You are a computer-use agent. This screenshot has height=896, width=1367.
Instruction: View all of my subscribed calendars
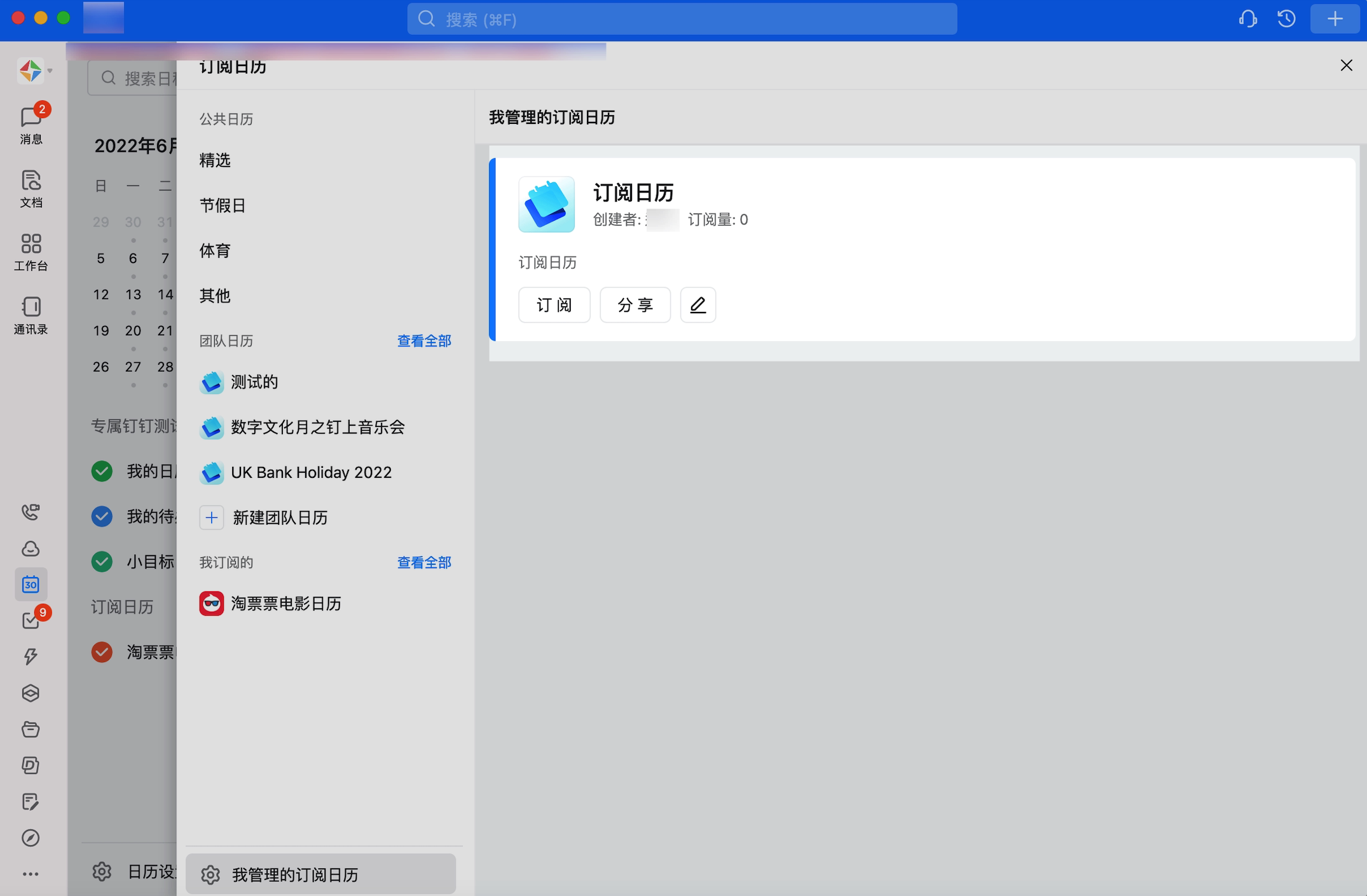click(423, 562)
